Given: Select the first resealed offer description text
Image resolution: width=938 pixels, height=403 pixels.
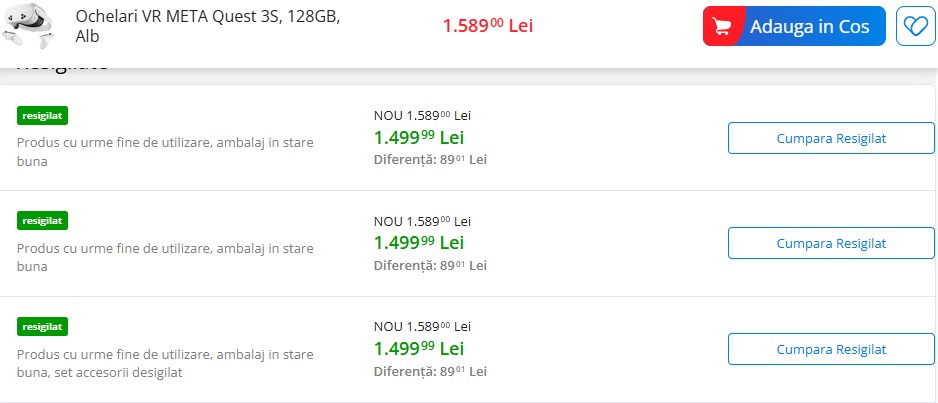Looking at the screenshot, I should click(x=165, y=151).
